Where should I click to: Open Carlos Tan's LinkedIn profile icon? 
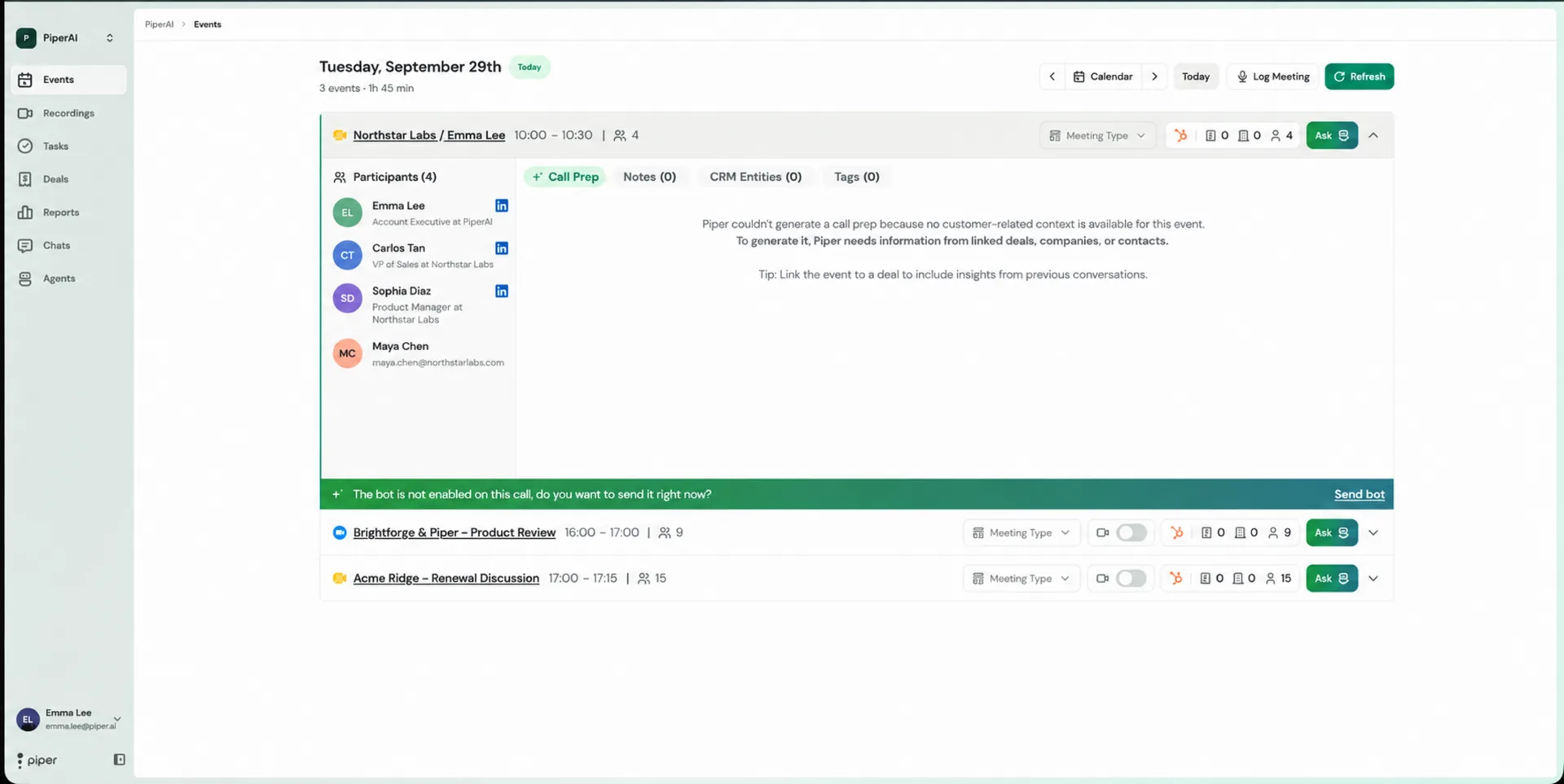(502, 248)
